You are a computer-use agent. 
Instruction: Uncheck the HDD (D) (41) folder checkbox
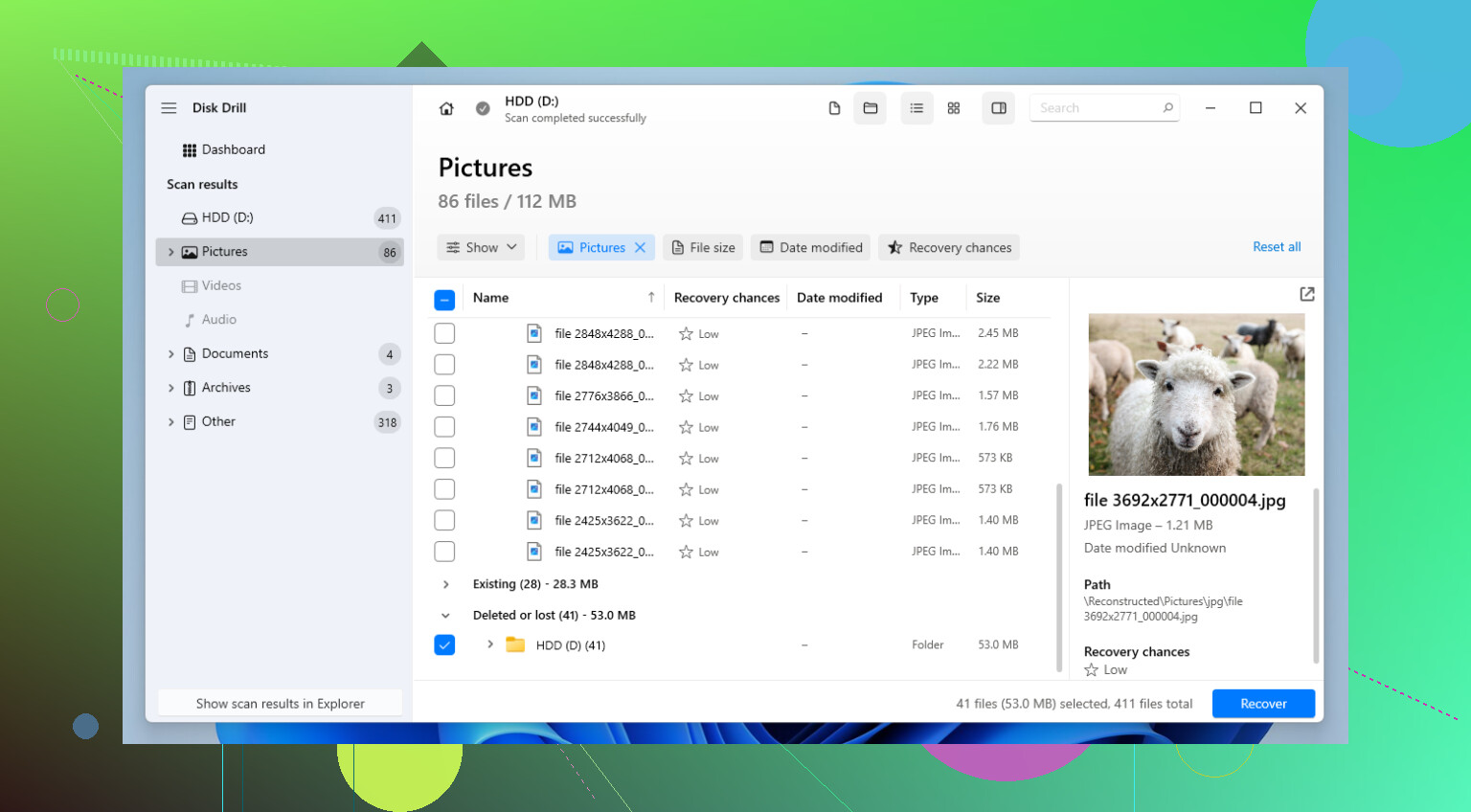[444, 644]
